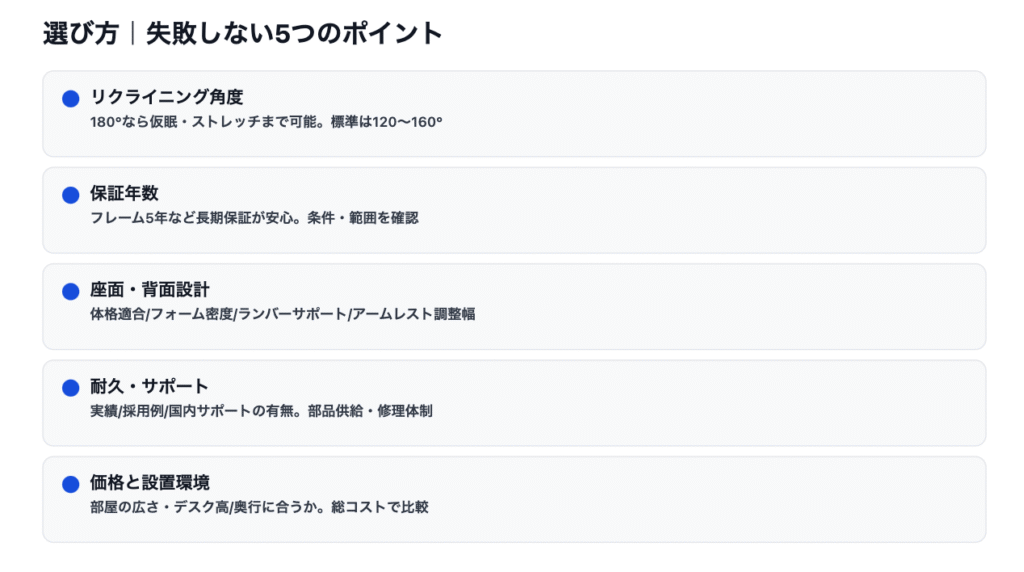Click the フレーム5年など長期保証が安心 description
This screenshot has height=572, width=1024.
pos(254,218)
